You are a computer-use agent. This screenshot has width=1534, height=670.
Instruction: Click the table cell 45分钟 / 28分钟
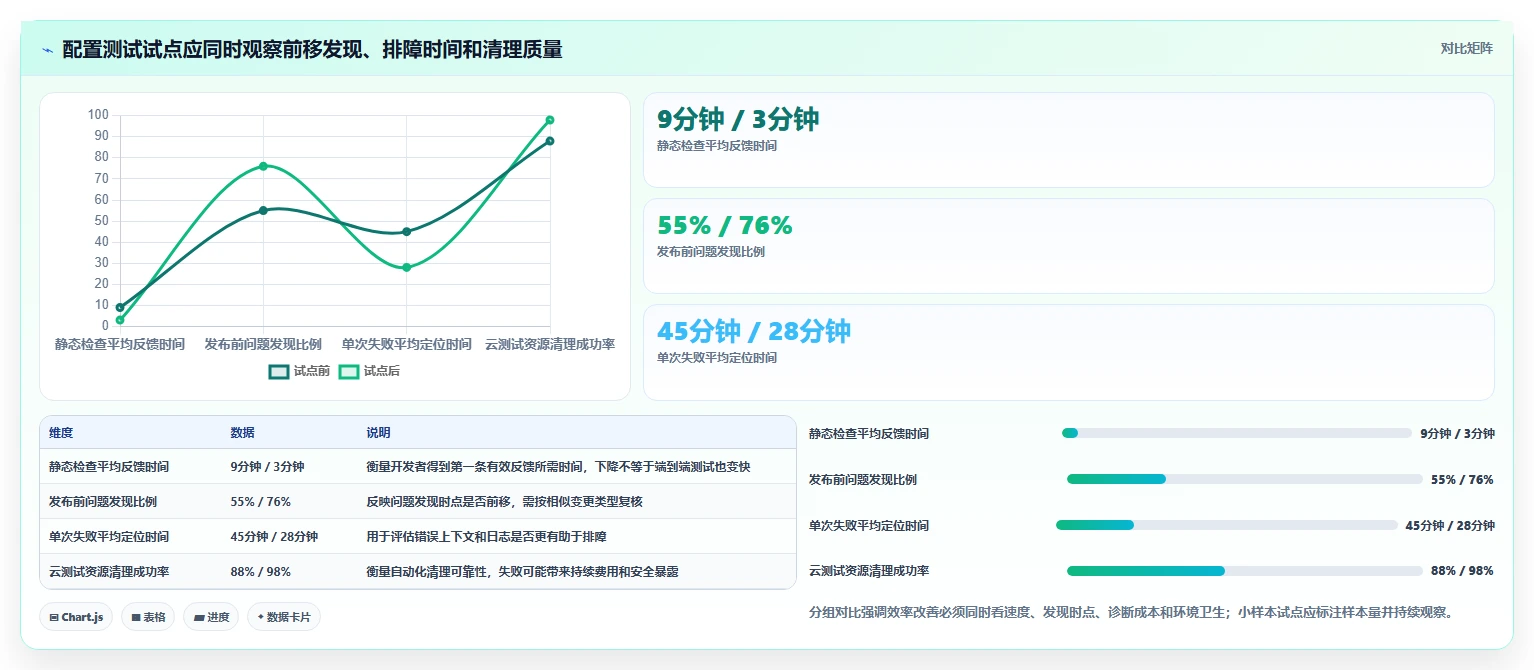coord(274,537)
